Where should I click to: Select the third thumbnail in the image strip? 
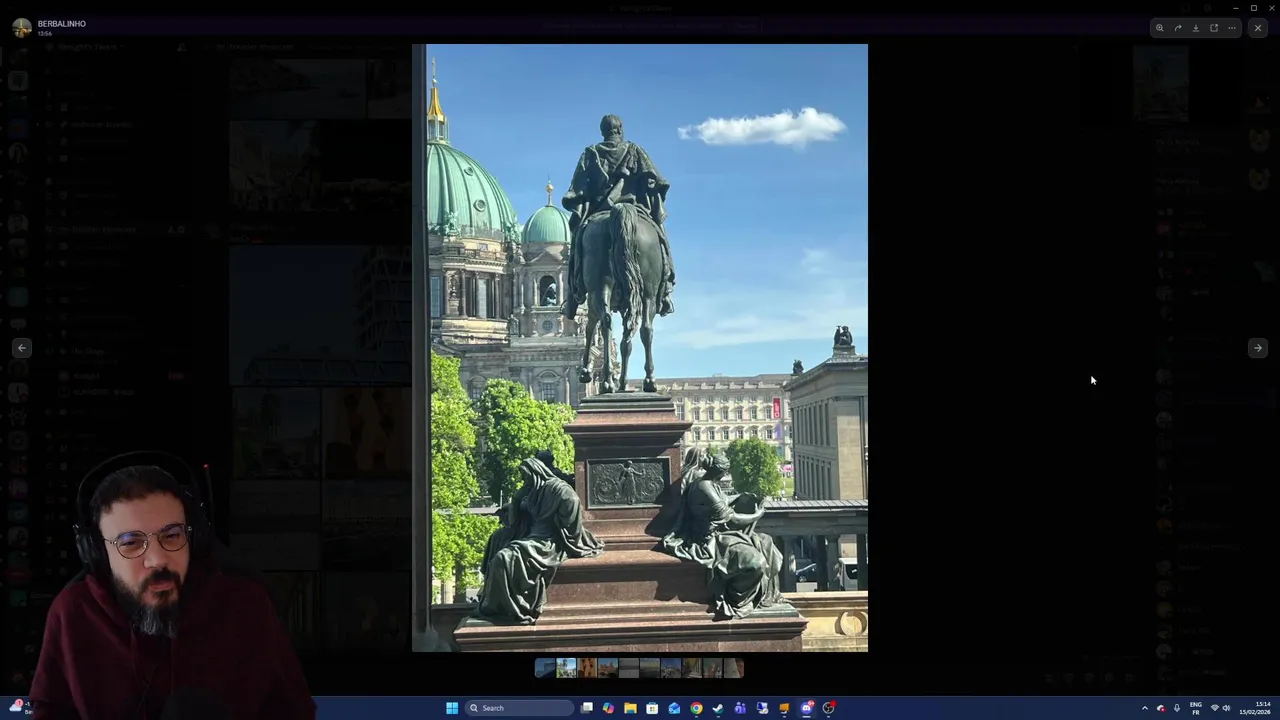point(587,668)
